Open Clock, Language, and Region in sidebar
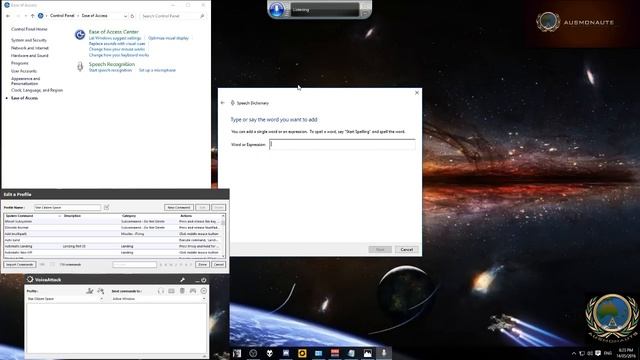Screen dimensions: 640x360 coord(37,90)
